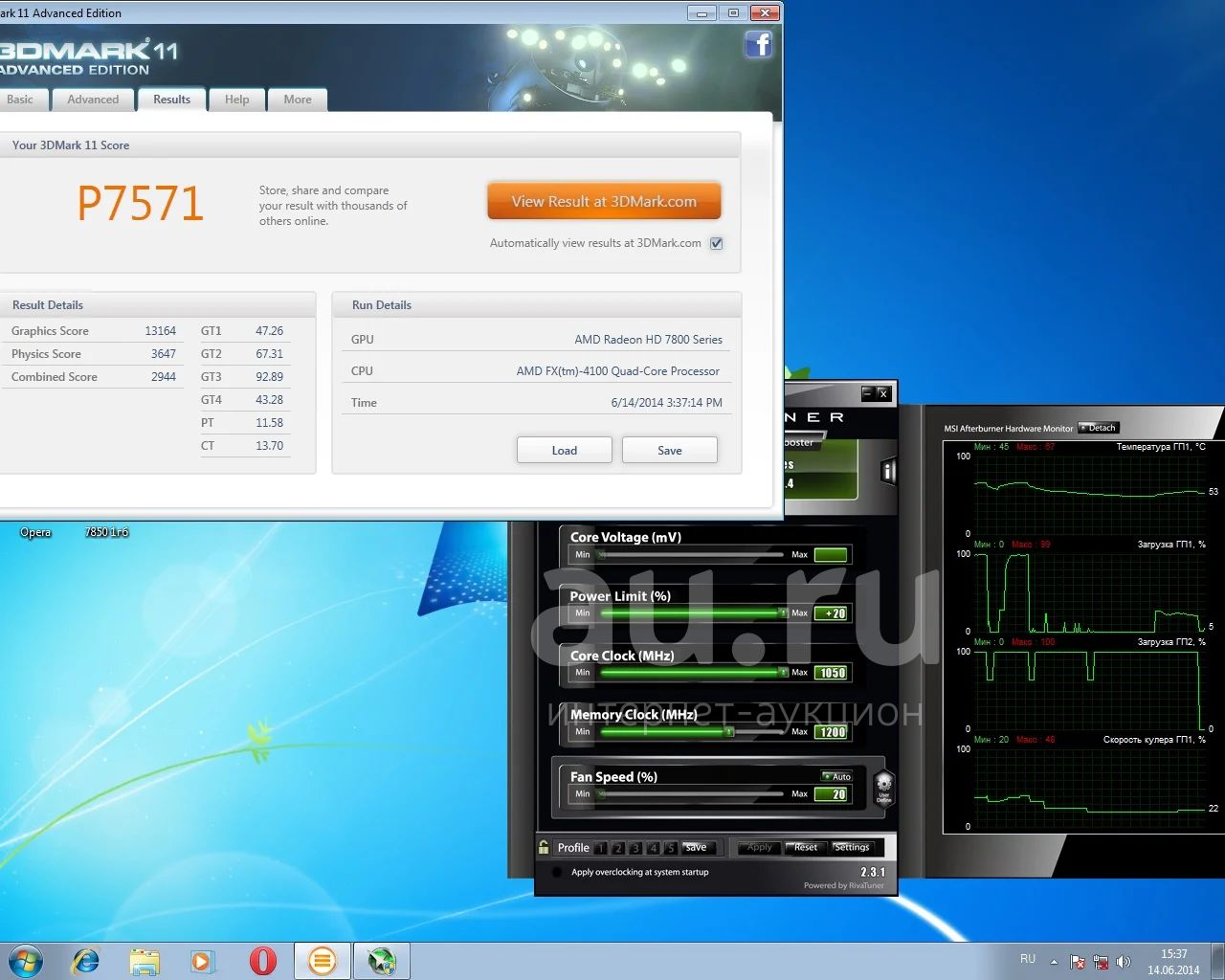Click the Fan Speed slider
This screenshot has width=1225, height=980.
click(691, 793)
